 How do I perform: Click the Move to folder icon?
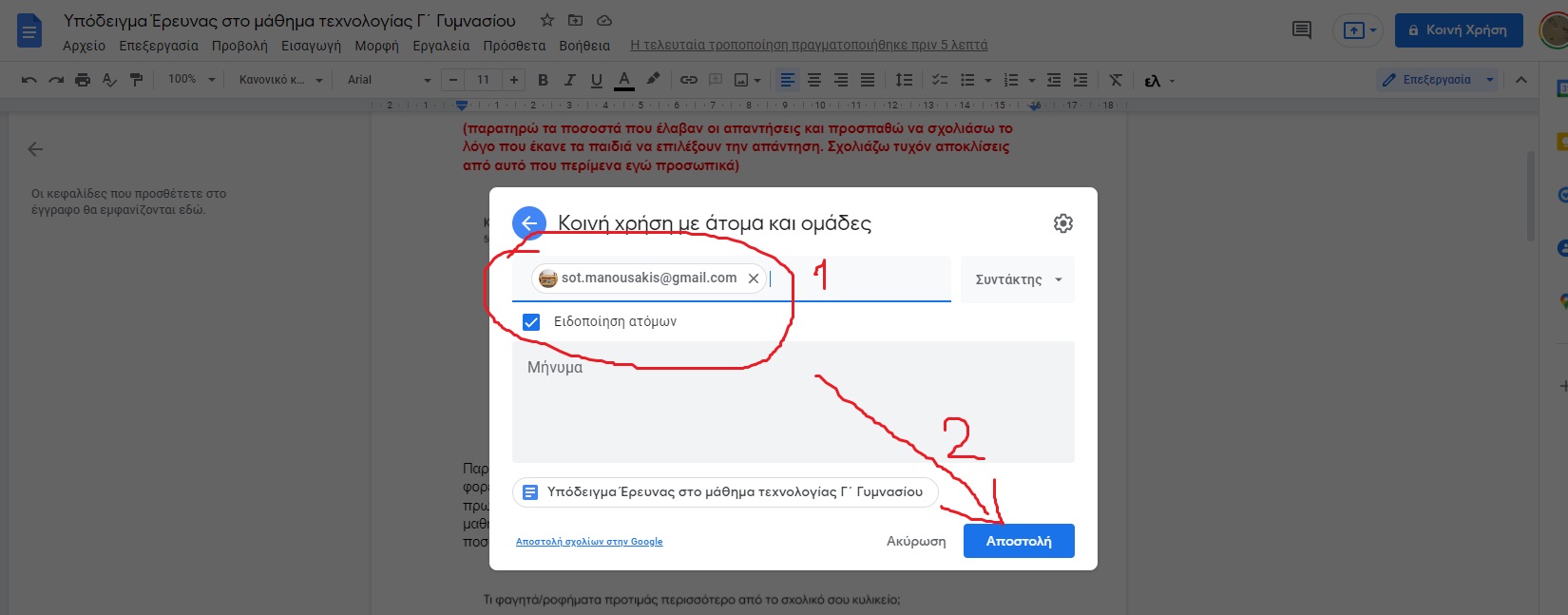click(x=575, y=20)
